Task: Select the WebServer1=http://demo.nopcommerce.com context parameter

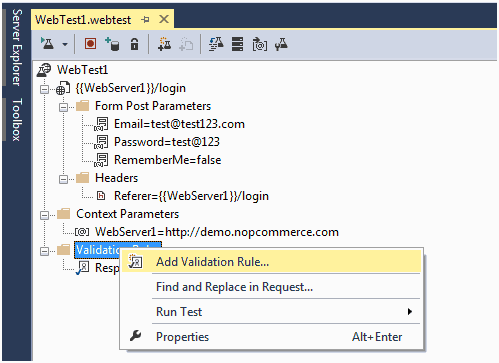Action: pyautogui.click(x=217, y=232)
